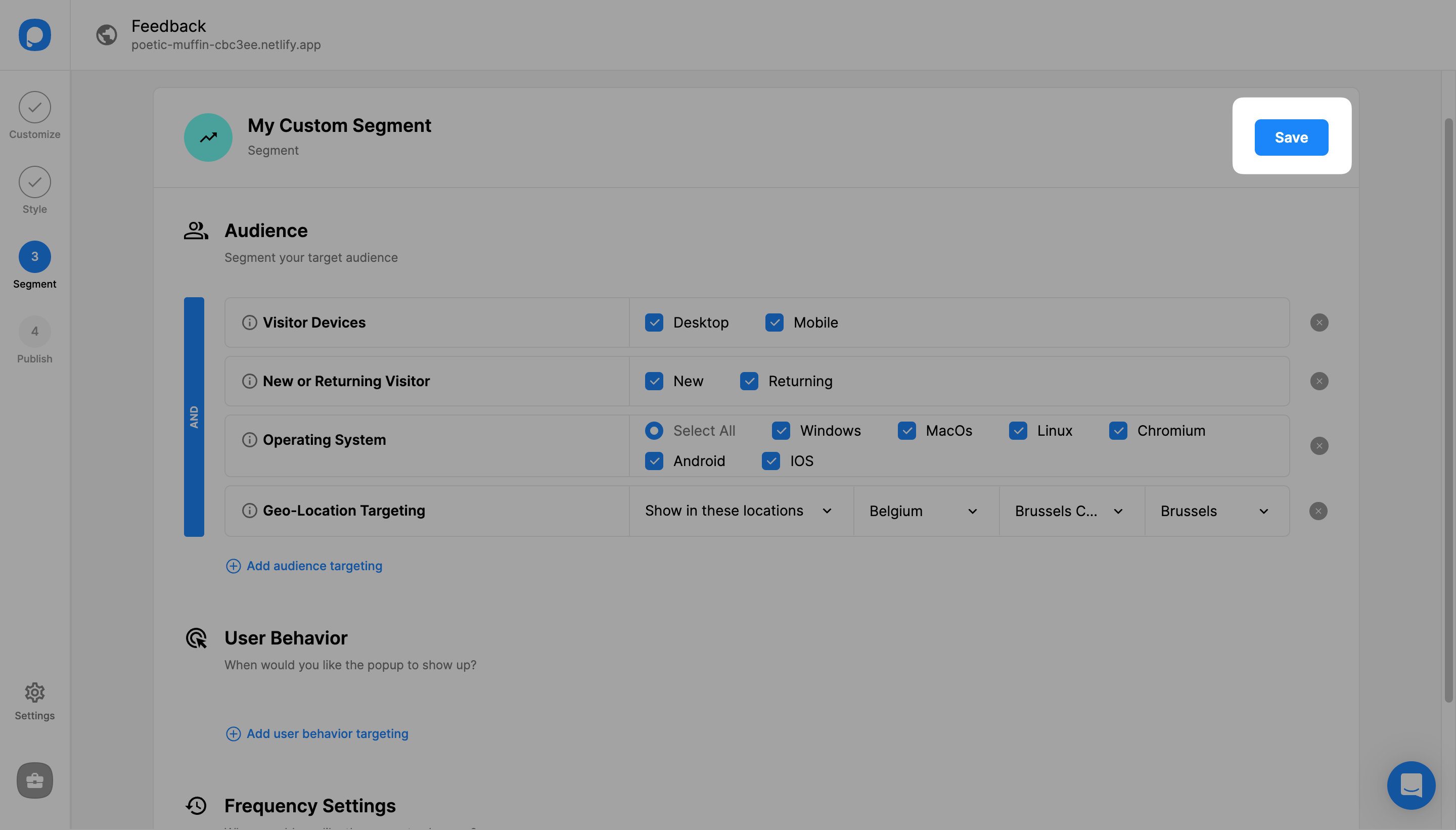
Task: Select the Frequency Settings section heading
Action: tap(310, 805)
